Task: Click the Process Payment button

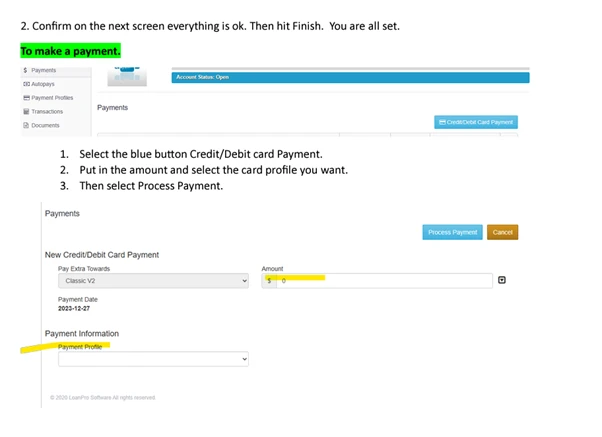Action: [453, 232]
